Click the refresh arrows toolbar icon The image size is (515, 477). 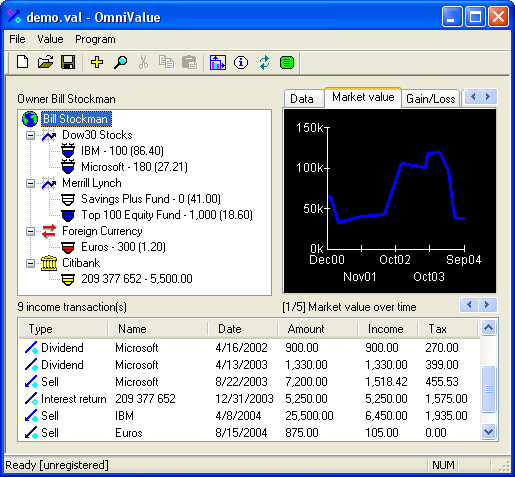[x=264, y=62]
